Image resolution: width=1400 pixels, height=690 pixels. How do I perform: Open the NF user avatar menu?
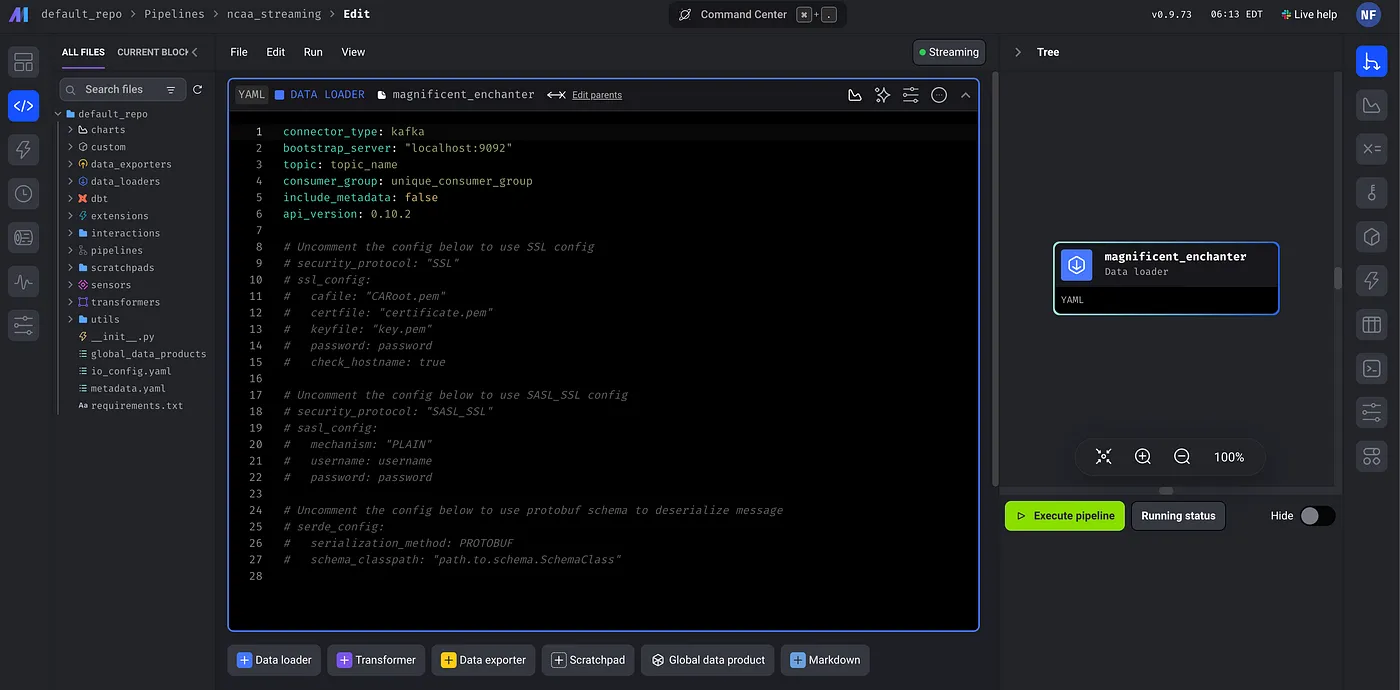(x=1369, y=14)
